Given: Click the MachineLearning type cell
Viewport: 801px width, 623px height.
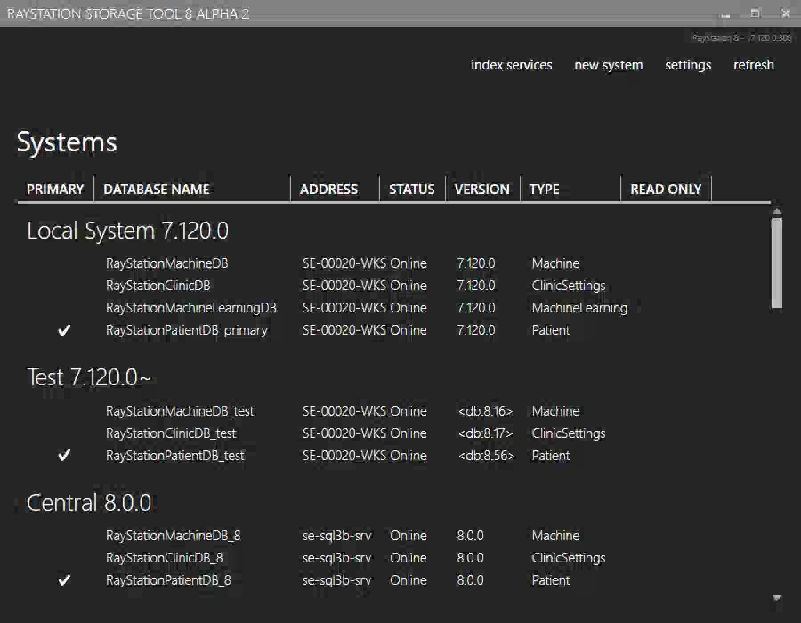Looking at the screenshot, I should click(579, 308).
